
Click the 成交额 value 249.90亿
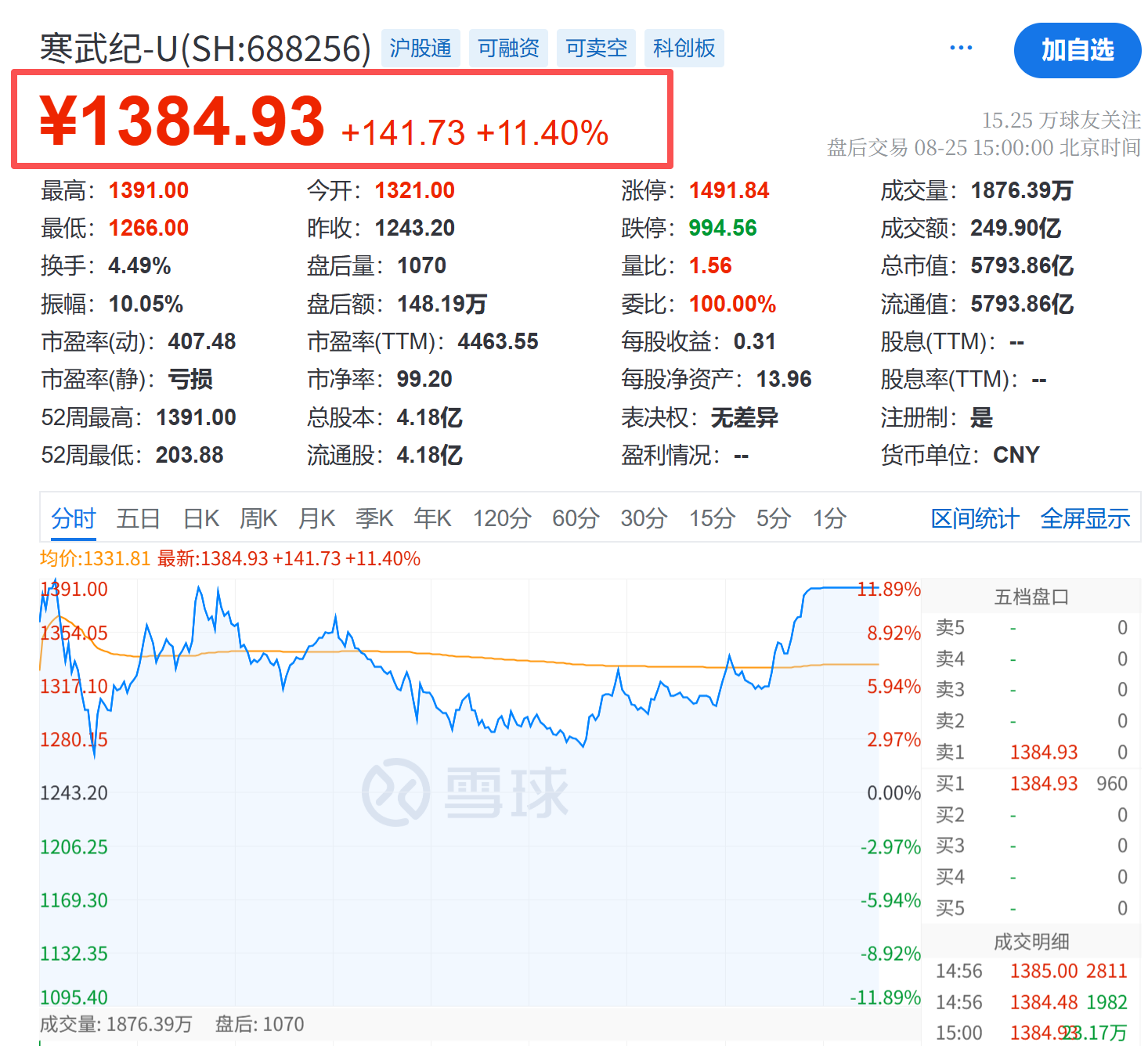pyautogui.click(x=1016, y=228)
